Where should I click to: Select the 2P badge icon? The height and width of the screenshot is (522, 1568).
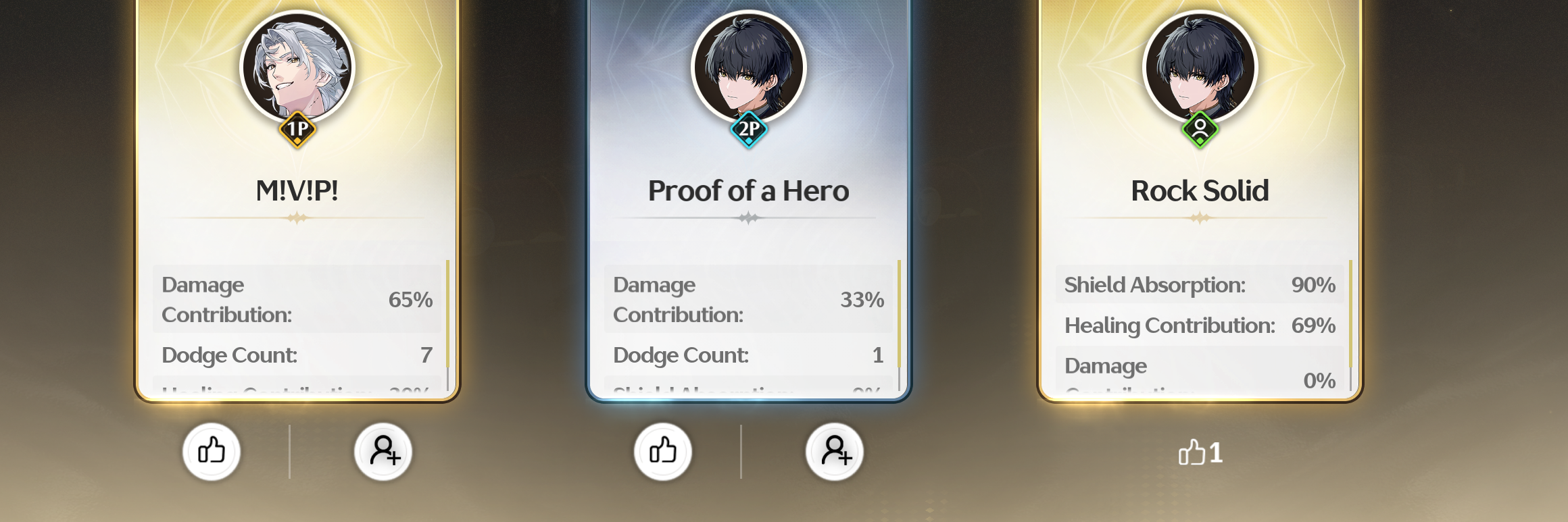tap(749, 130)
